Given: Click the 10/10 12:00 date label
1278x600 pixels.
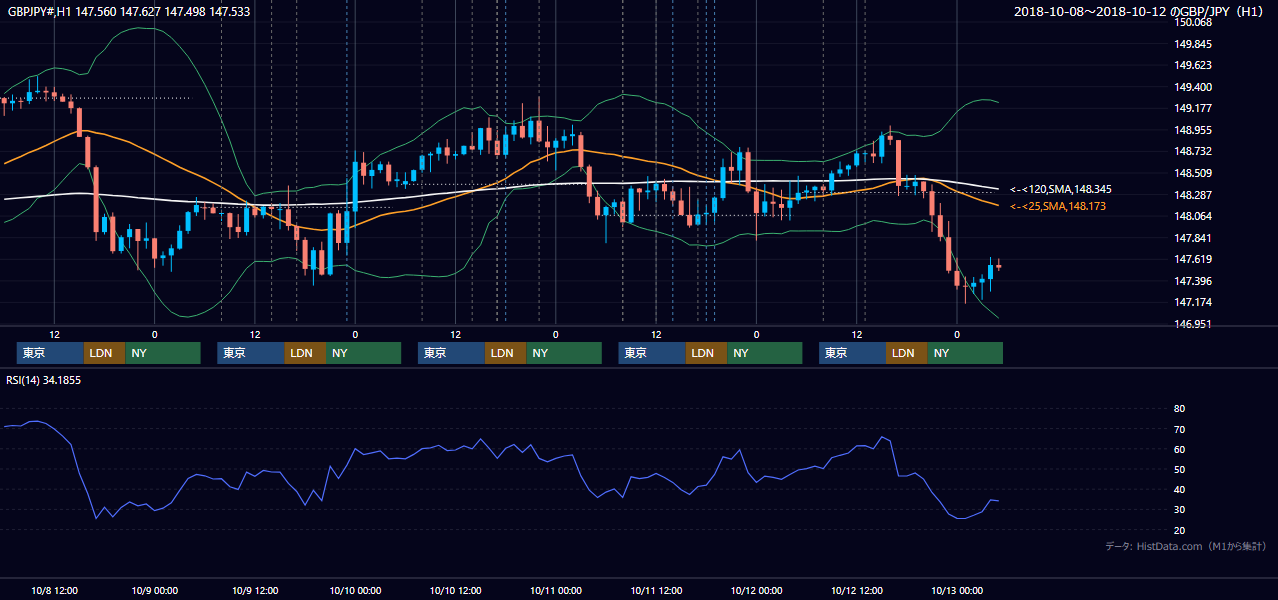Looking at the screenshot, I should point(455,590).
